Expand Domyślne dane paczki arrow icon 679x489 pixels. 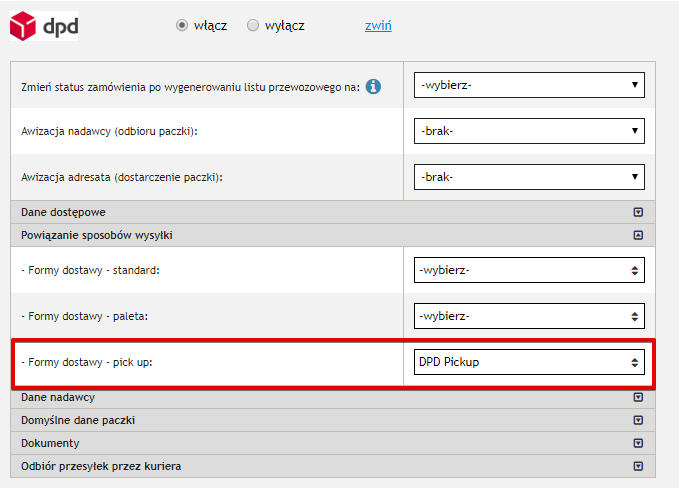637,420
